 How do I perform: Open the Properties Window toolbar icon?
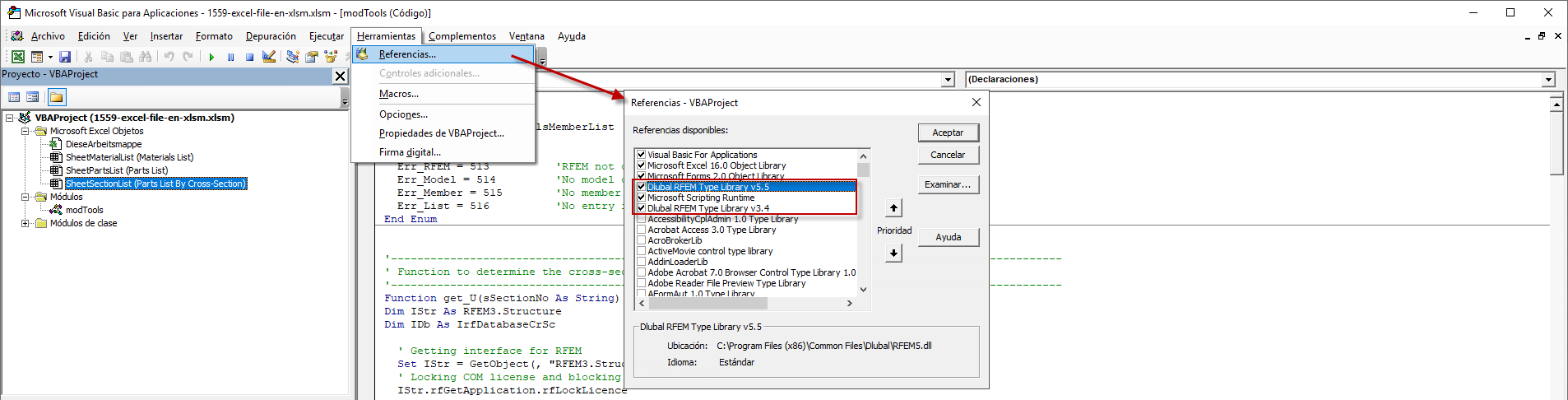[x=312, y=57]
